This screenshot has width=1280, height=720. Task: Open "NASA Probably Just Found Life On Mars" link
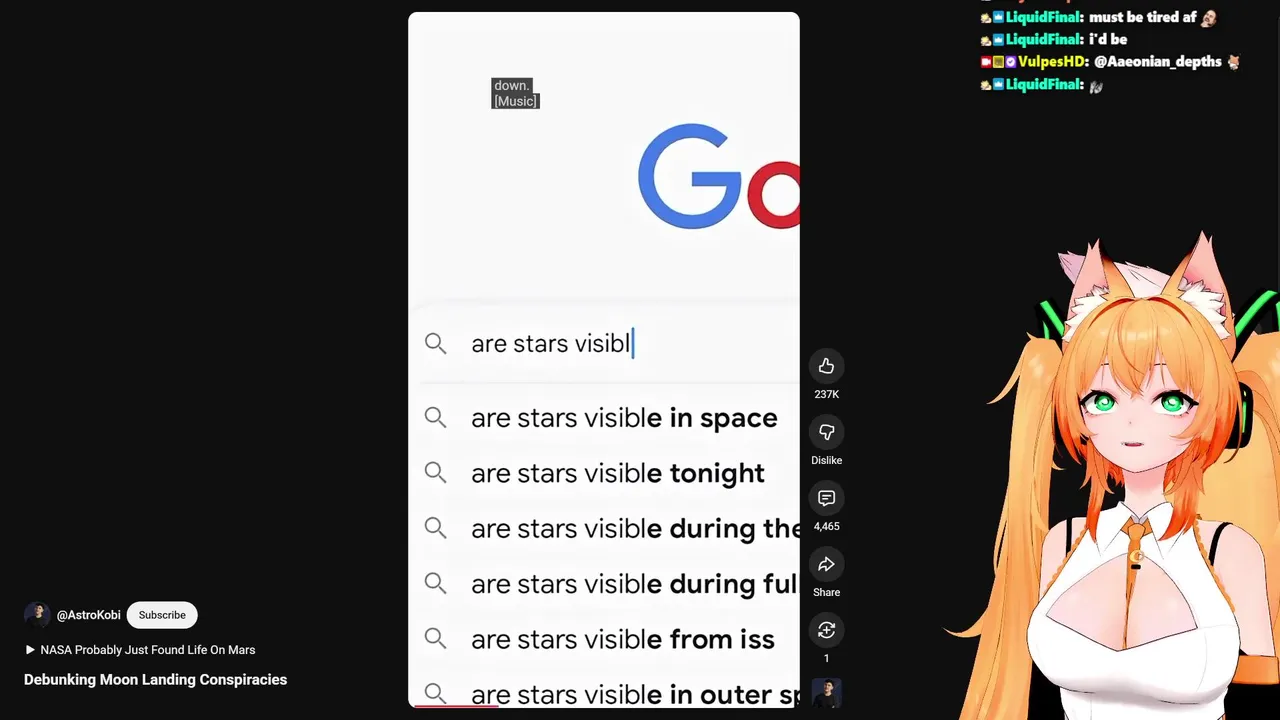pos(148,650)
